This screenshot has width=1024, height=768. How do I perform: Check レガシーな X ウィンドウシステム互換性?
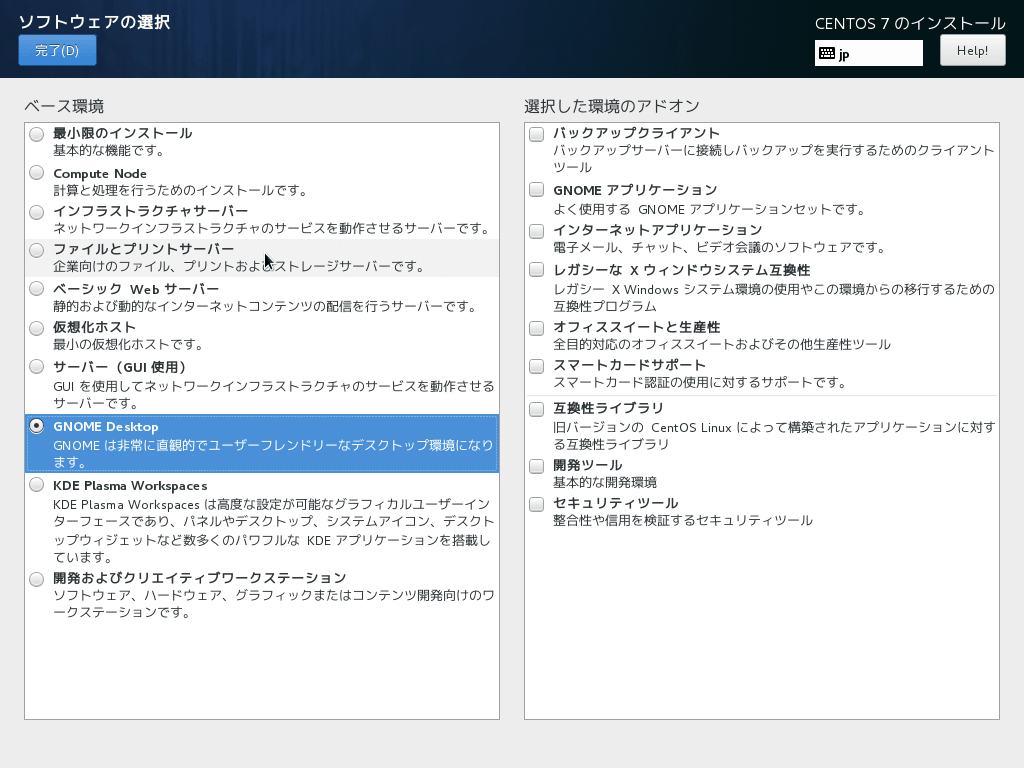536,269
